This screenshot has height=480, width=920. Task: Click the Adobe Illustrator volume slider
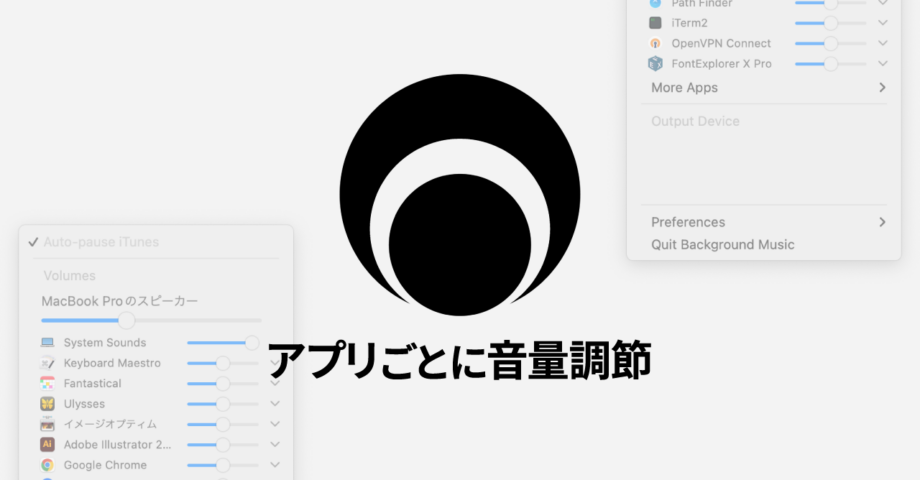pyautogui.click(x=223, y=444)
